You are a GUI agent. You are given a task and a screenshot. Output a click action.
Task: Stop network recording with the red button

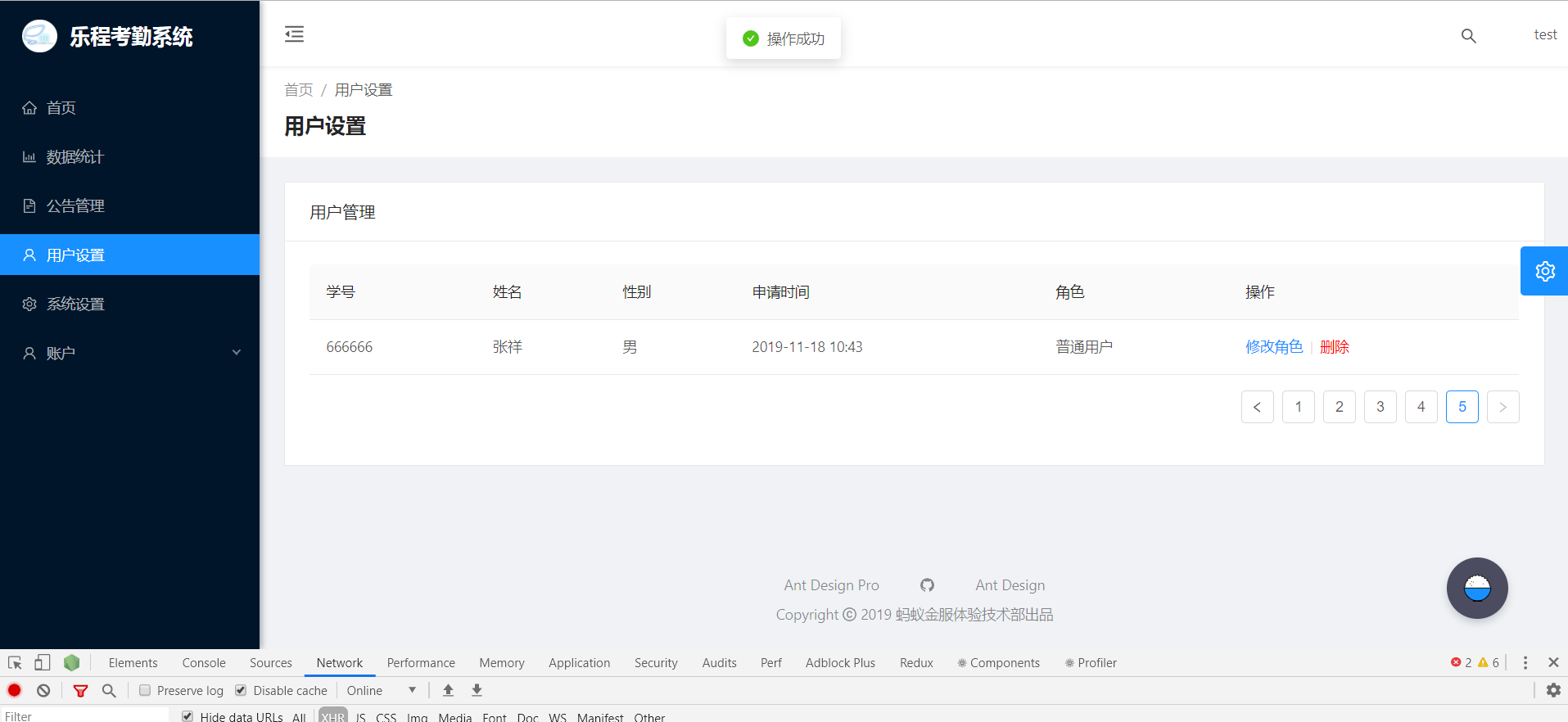[15, 690]
